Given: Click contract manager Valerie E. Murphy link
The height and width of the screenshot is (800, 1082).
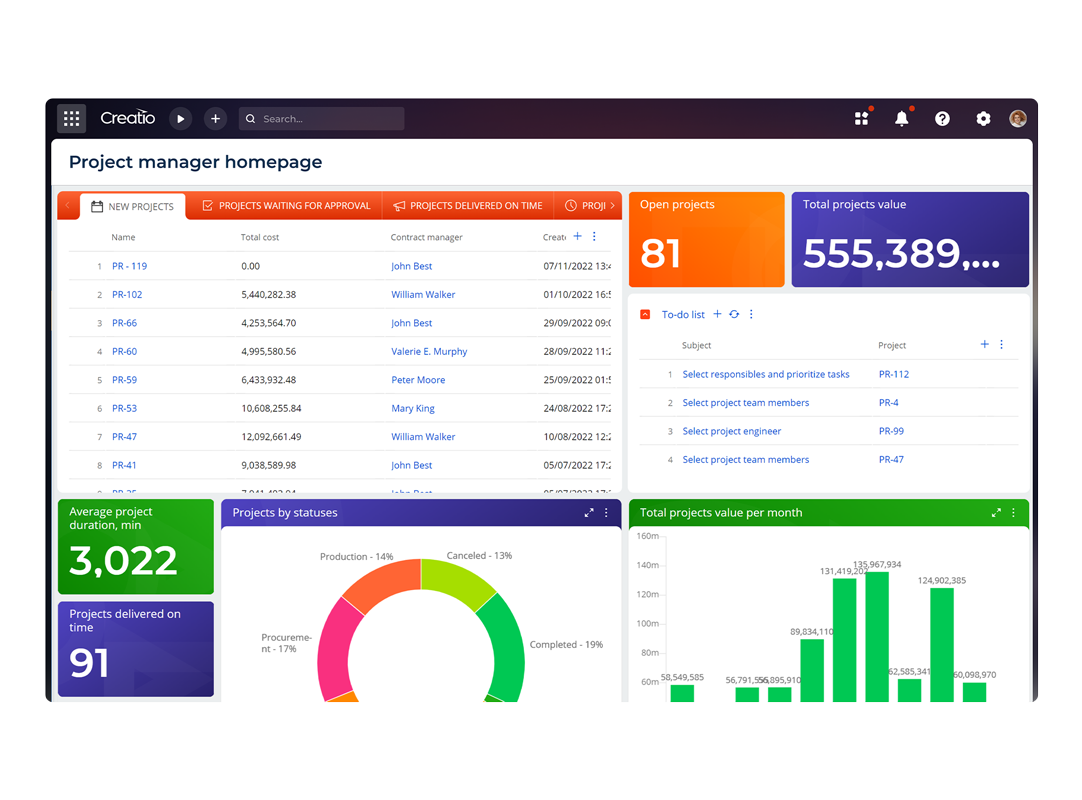Looking at the screenshot, I should click(x=428, y=351).
